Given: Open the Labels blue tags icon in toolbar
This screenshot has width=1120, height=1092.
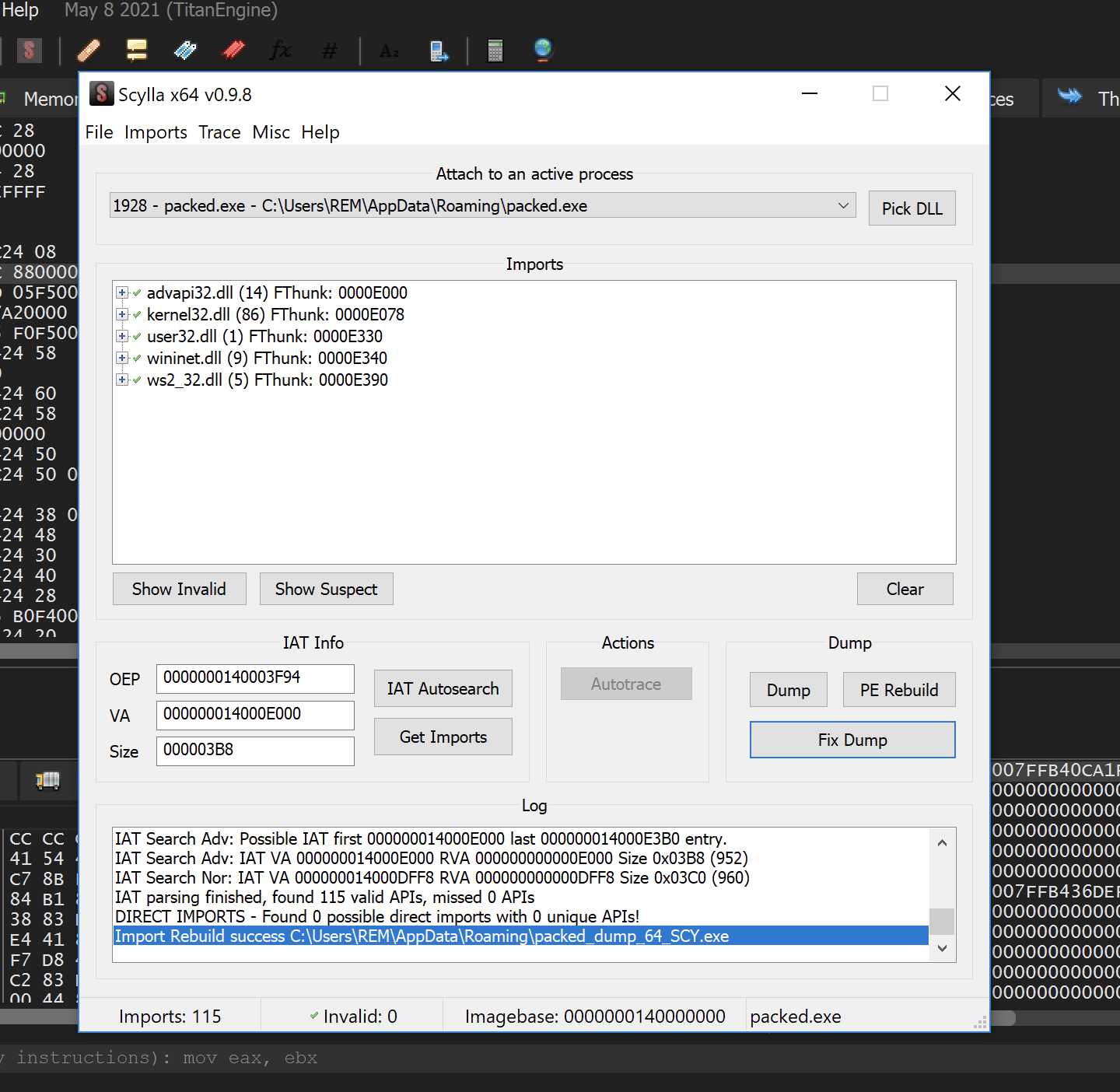Looking at the screenshot, I should pos(185,51).
